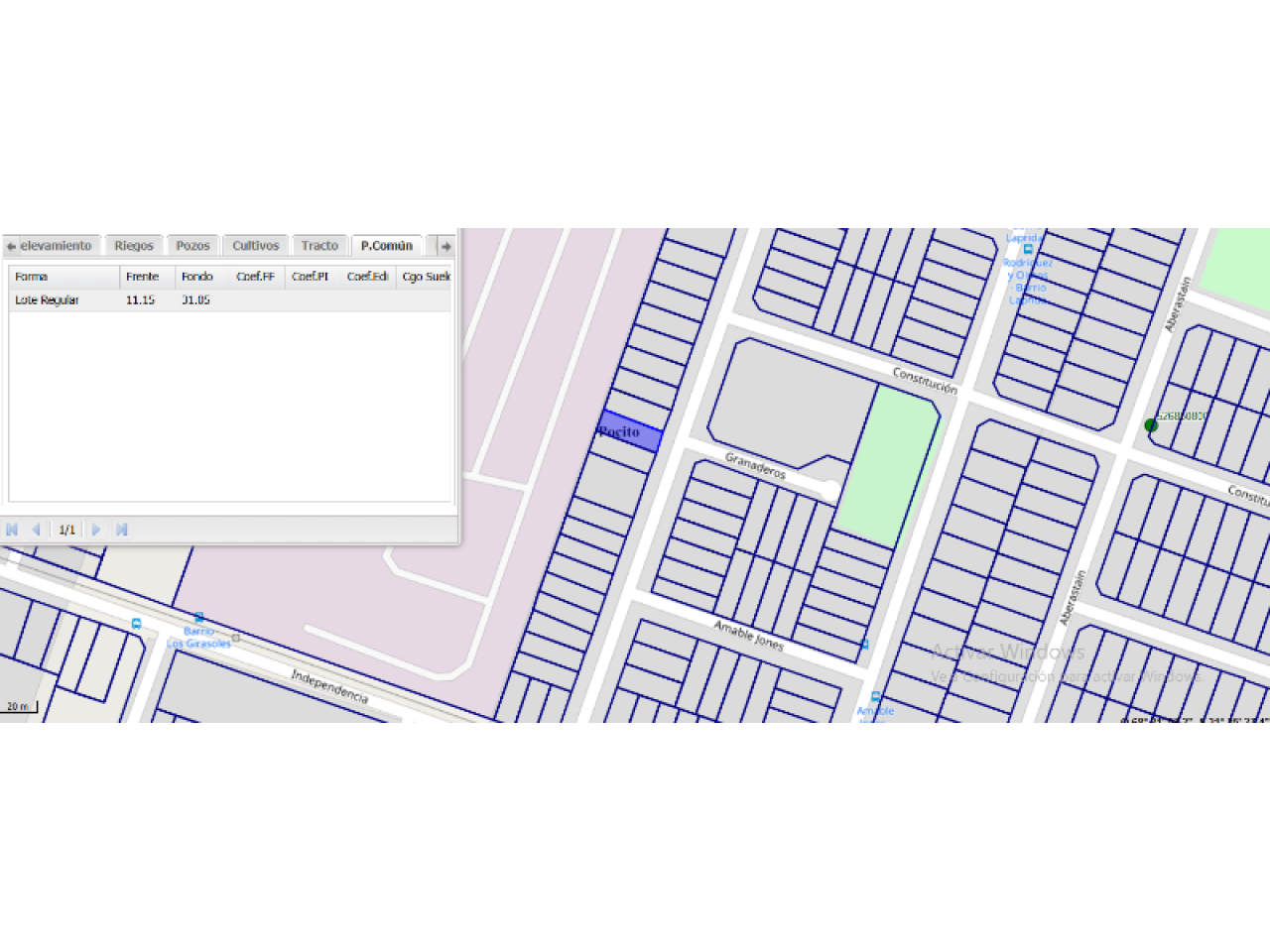The width and height of the screenshot is (1270, 952).
Task: Open the Pozos tab
Action: [x=192, y=246]
